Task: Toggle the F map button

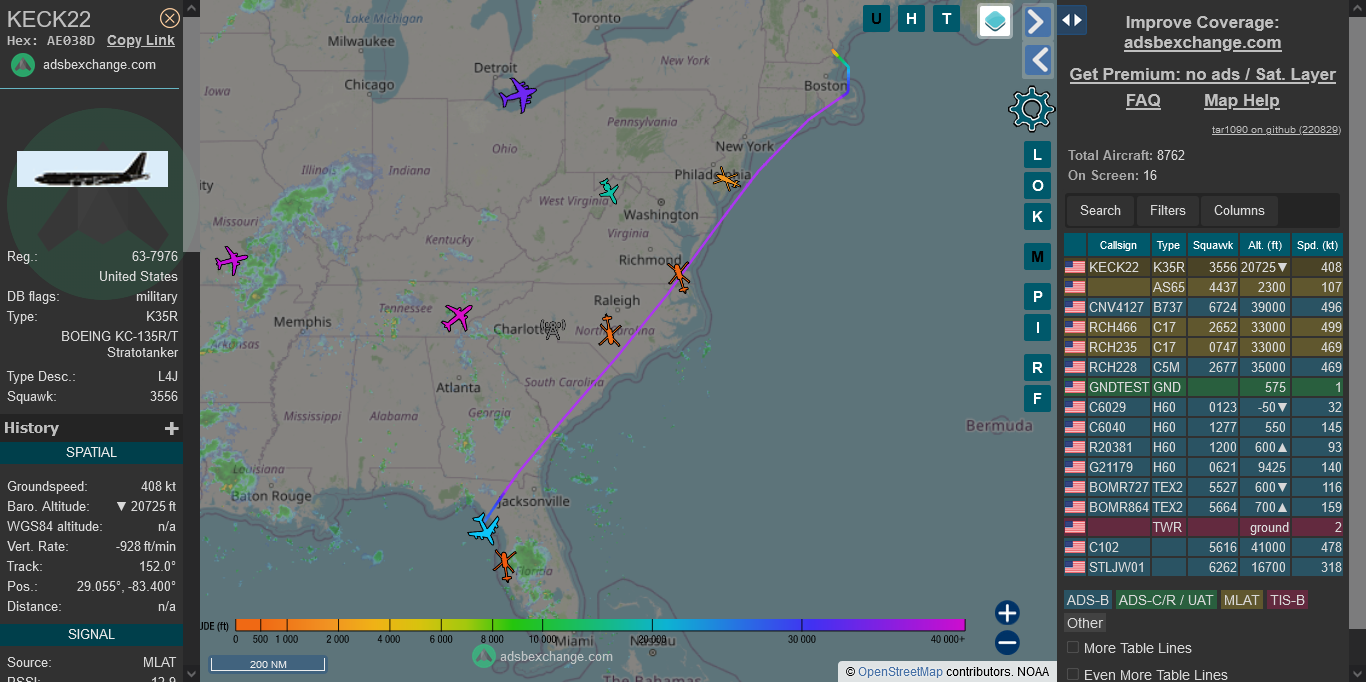Action: pos(1037,399)
